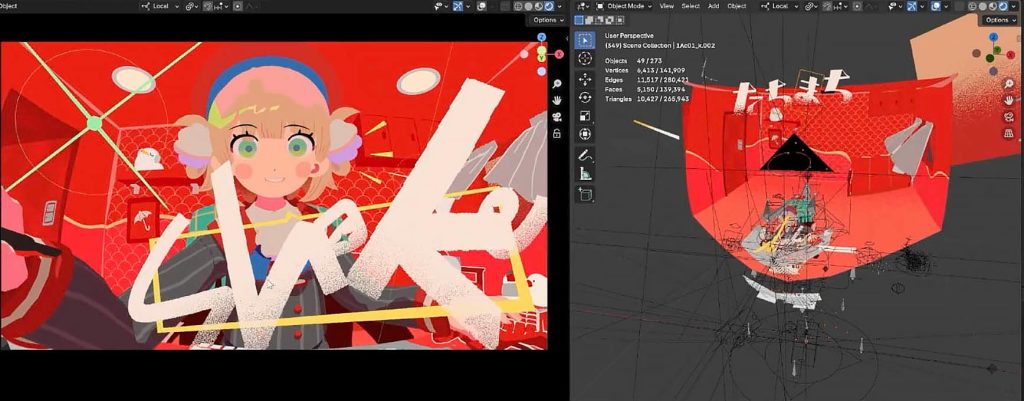
Task: Click the Add Cube tool icon
Action: tap(585, 194)
